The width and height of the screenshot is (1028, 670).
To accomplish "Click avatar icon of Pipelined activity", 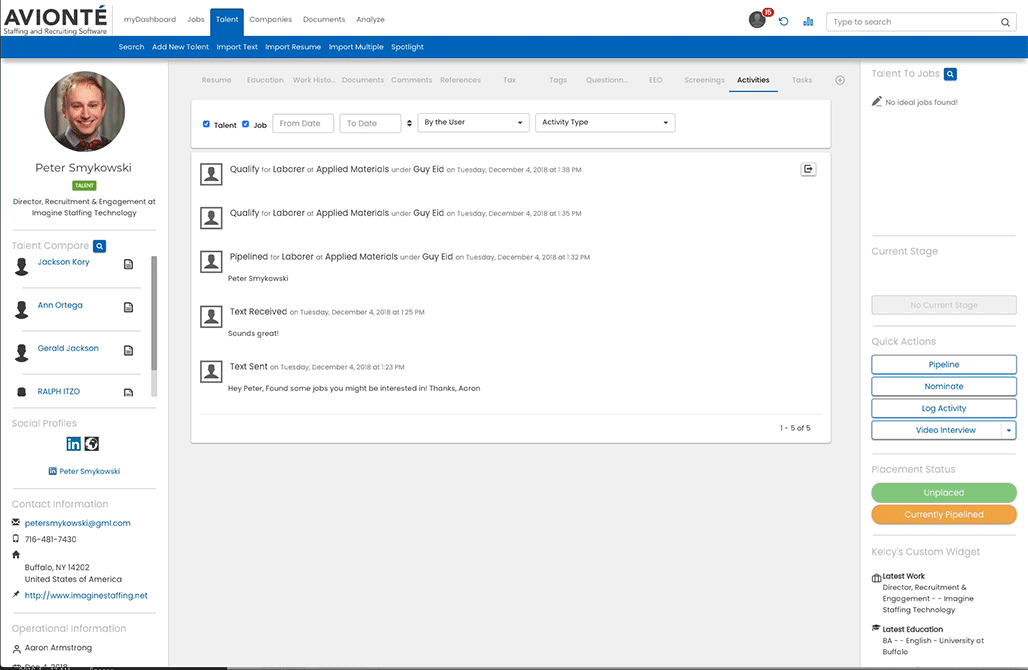I will click(211, 262).
